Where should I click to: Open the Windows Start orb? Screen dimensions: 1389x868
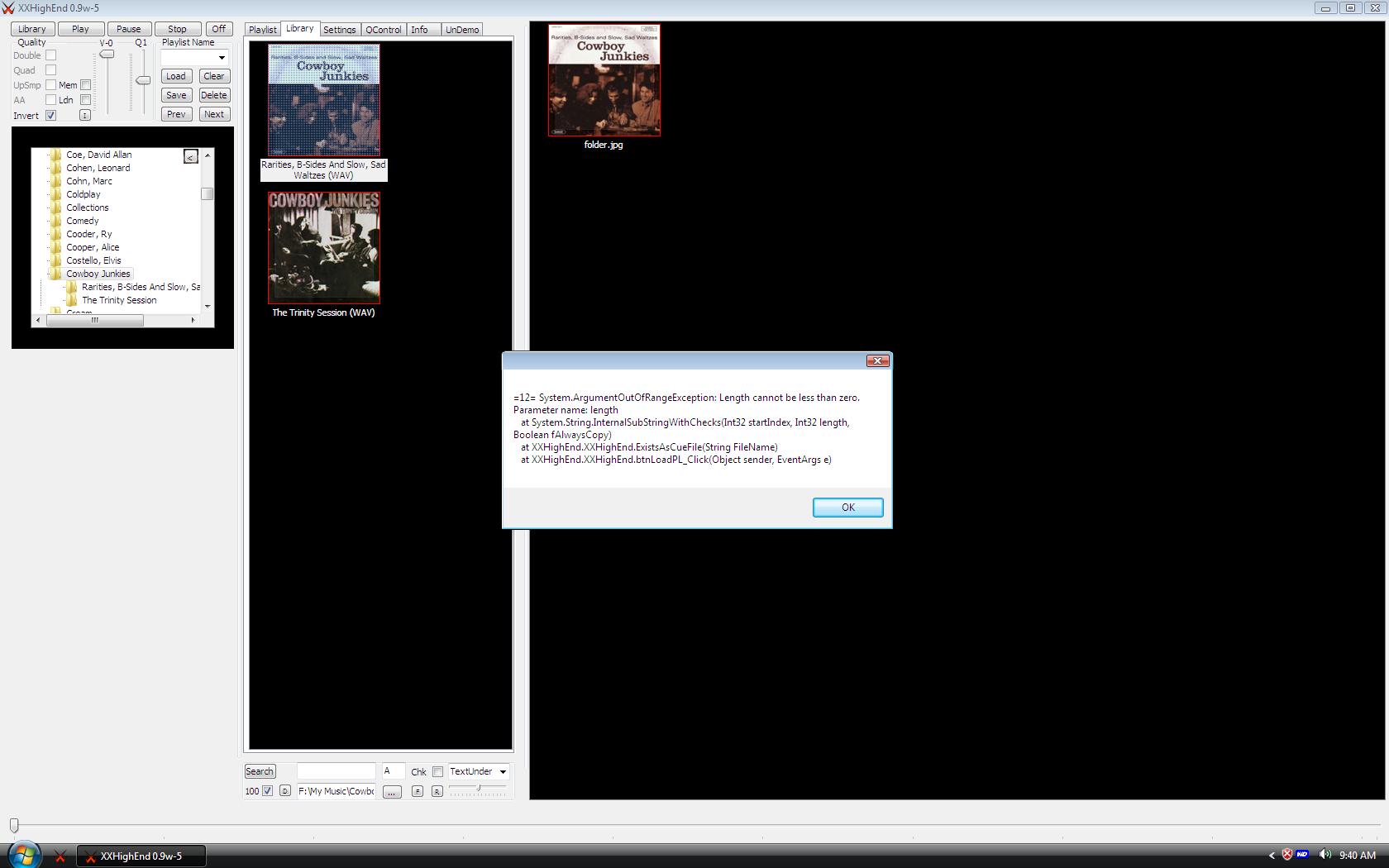(23, 856)
